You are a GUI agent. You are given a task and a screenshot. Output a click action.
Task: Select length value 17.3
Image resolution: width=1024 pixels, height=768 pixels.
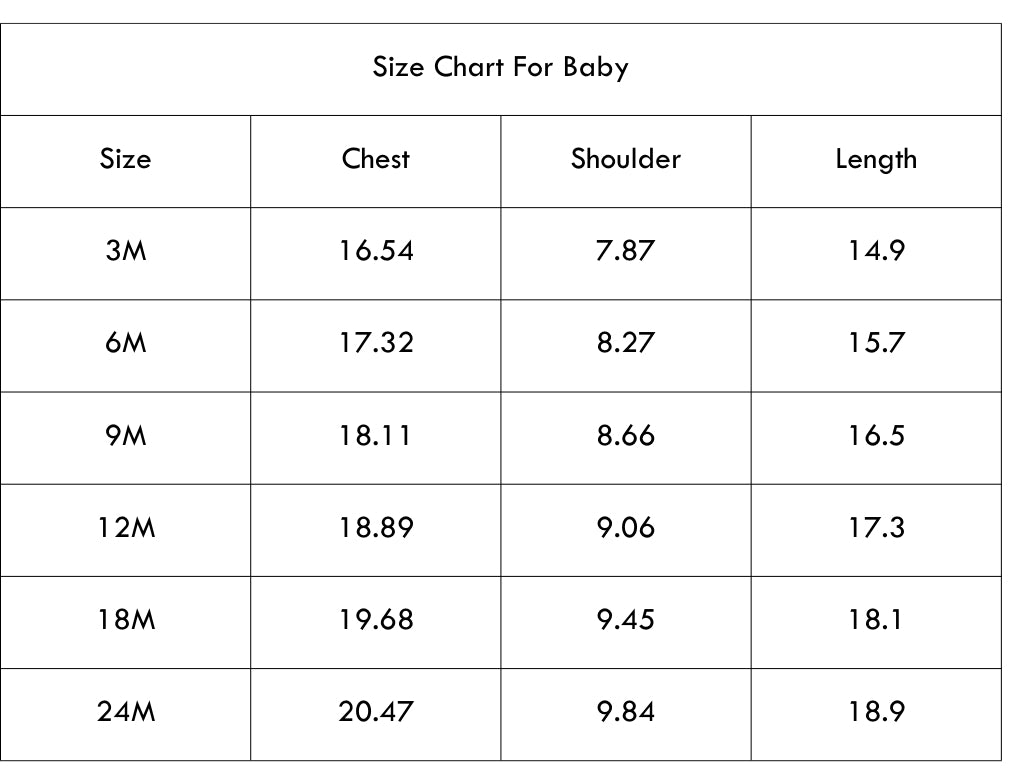pyautogui.click(x=876, y=528)
